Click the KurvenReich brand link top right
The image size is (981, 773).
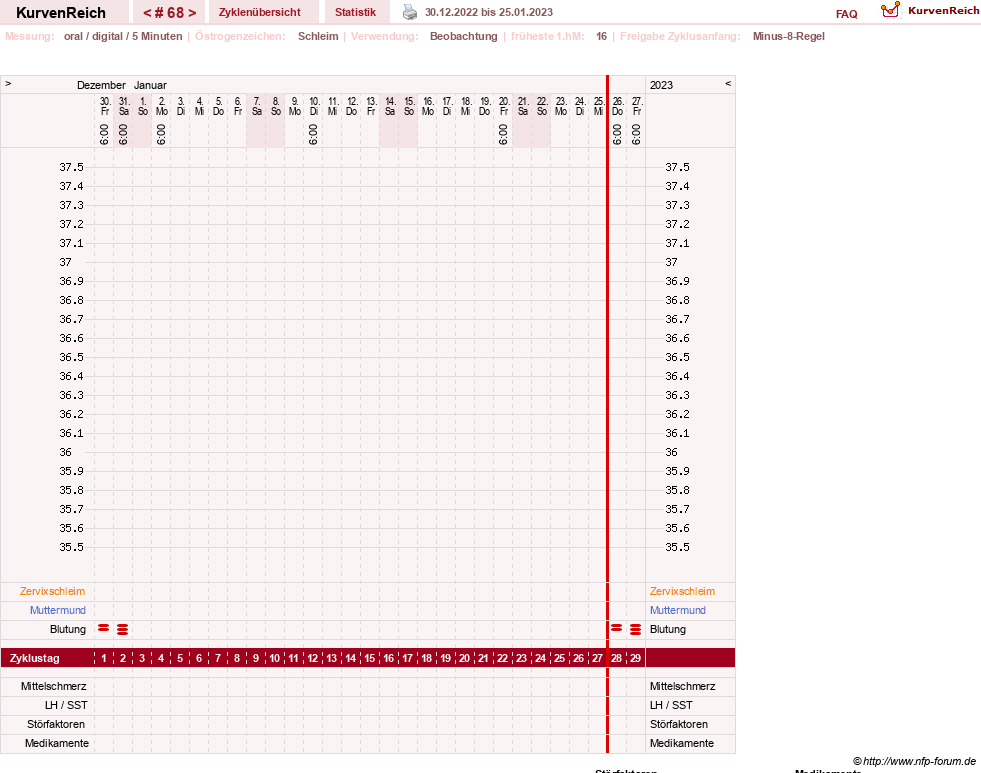pos(943,10)
